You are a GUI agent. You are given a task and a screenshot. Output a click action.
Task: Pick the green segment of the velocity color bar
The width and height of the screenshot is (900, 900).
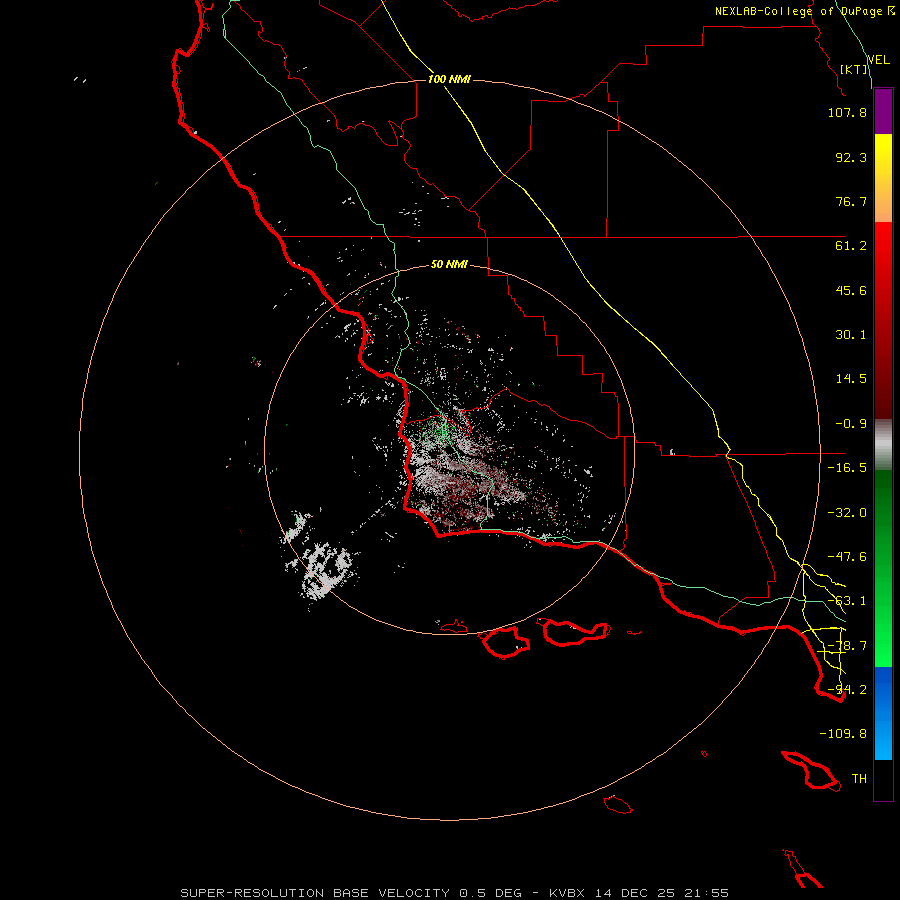pyautogui.click(x=883, y=568)
